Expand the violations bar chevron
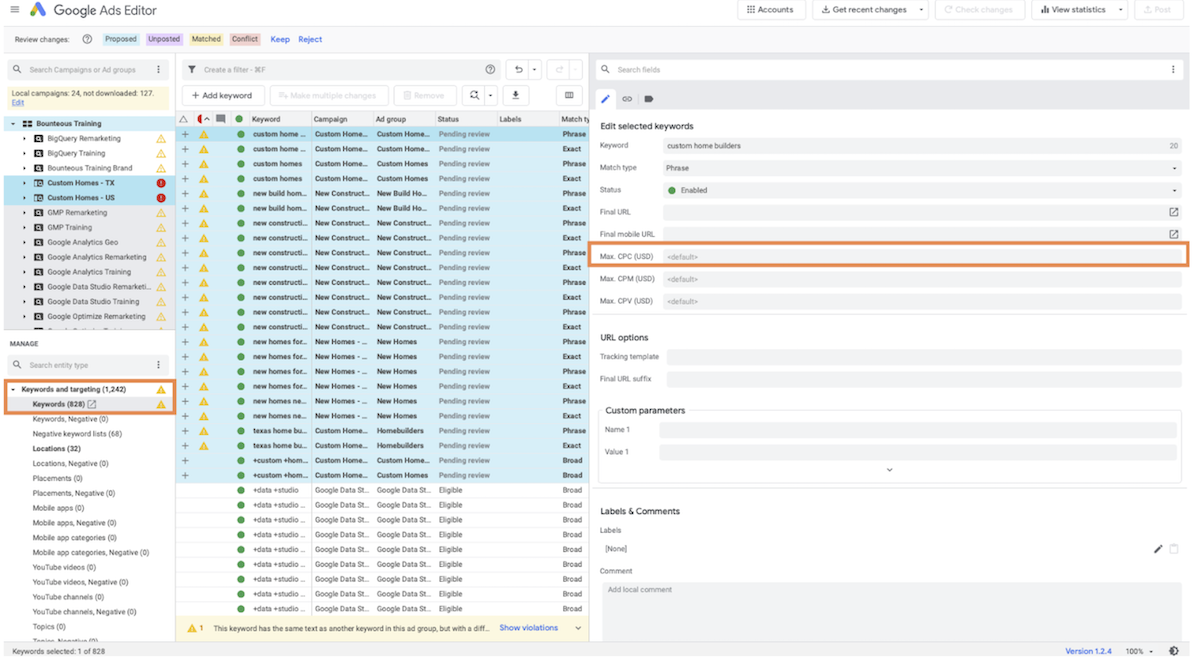 pos(578,628)
